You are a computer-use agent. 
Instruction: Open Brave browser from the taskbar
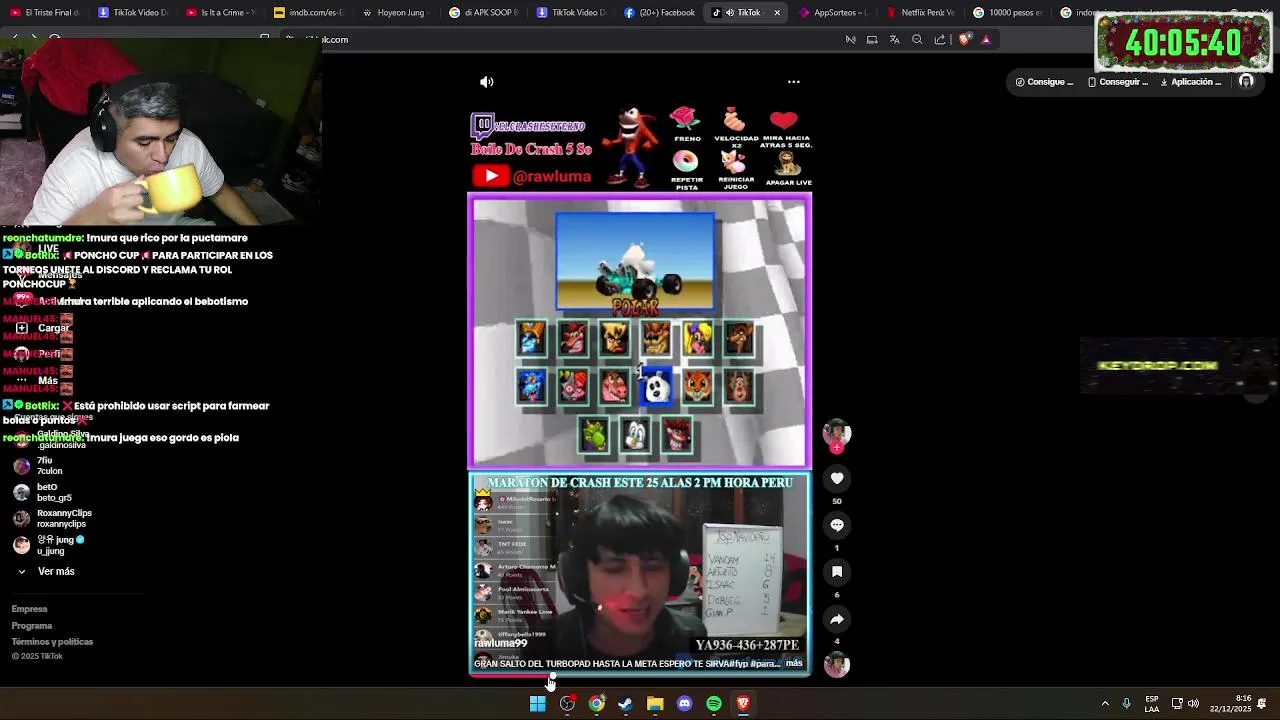[743, 704]
